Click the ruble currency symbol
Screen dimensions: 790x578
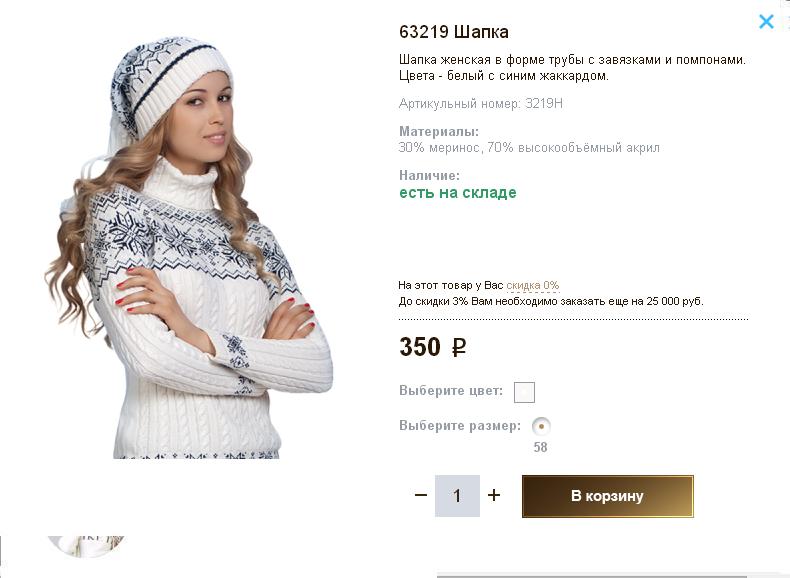459,348
